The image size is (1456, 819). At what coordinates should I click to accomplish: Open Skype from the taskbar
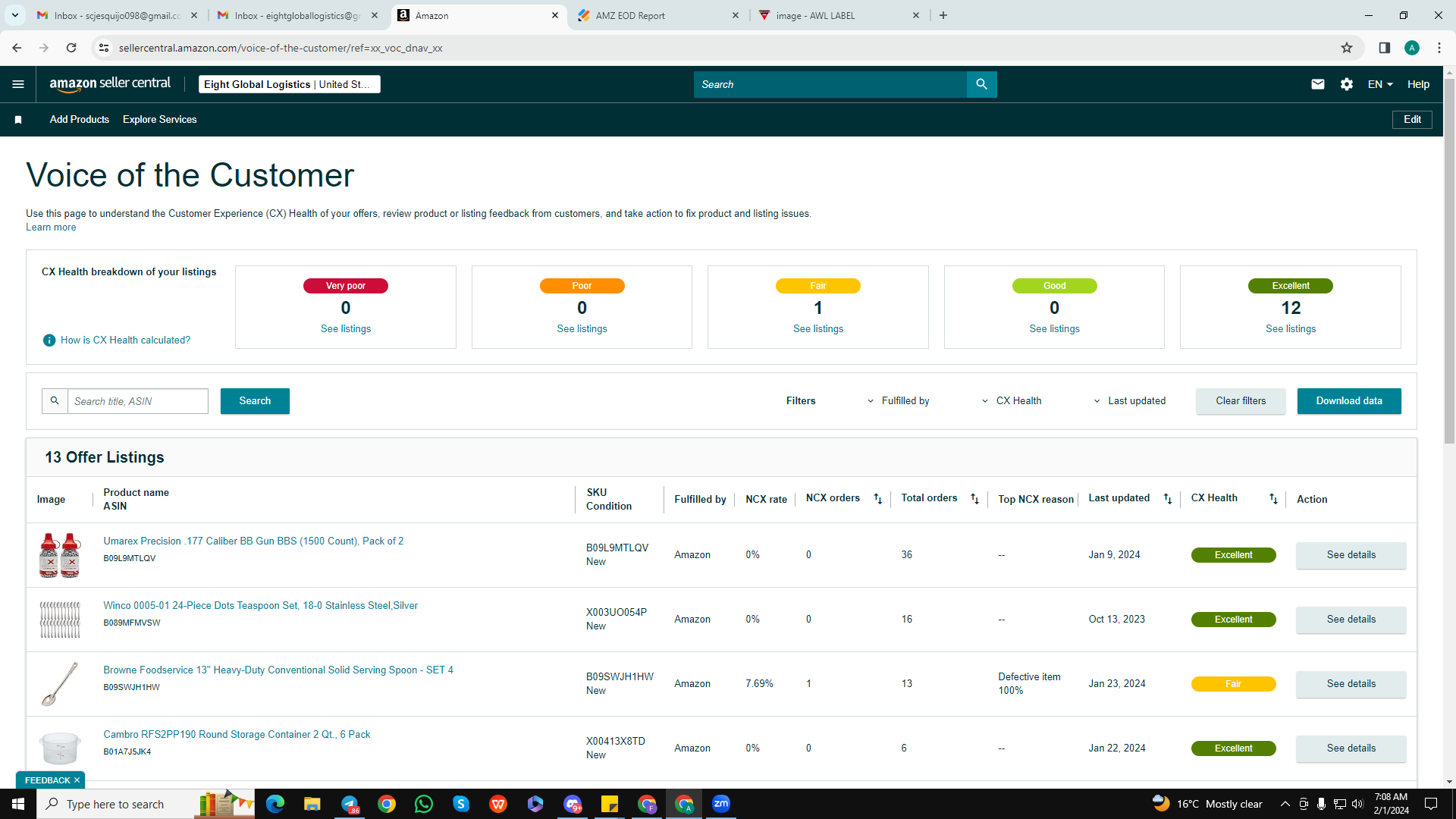pos(461,804)
